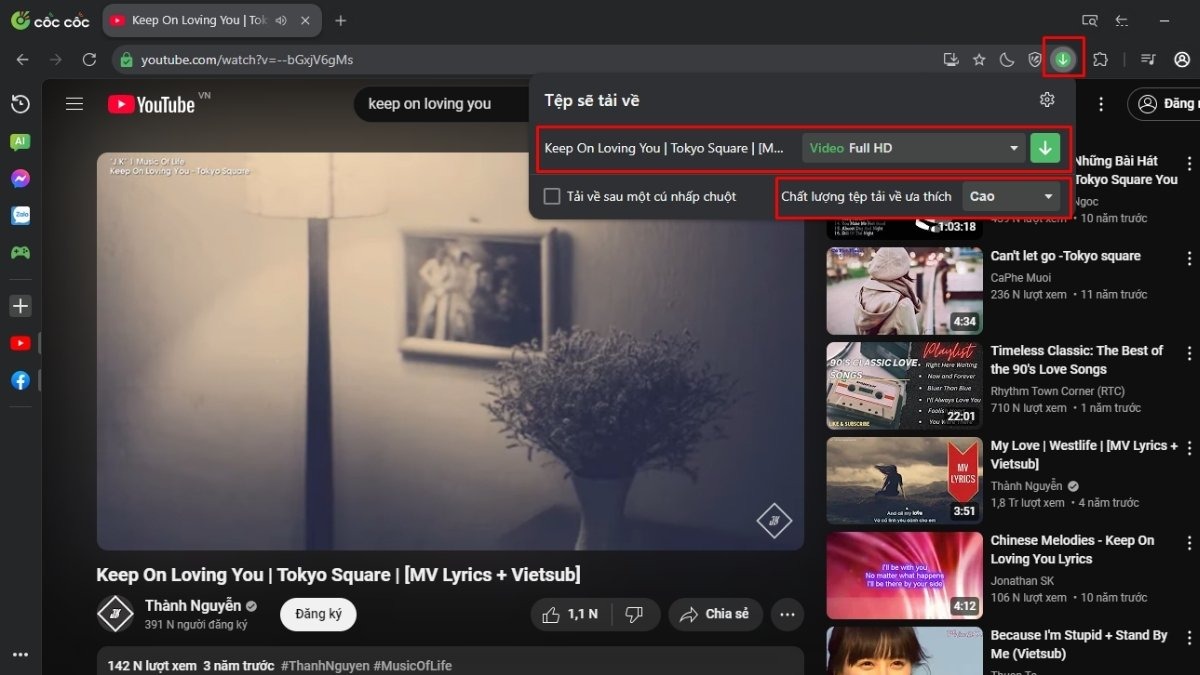Open the 'Cao' preferred quality dropdown

click(1011, 196)
